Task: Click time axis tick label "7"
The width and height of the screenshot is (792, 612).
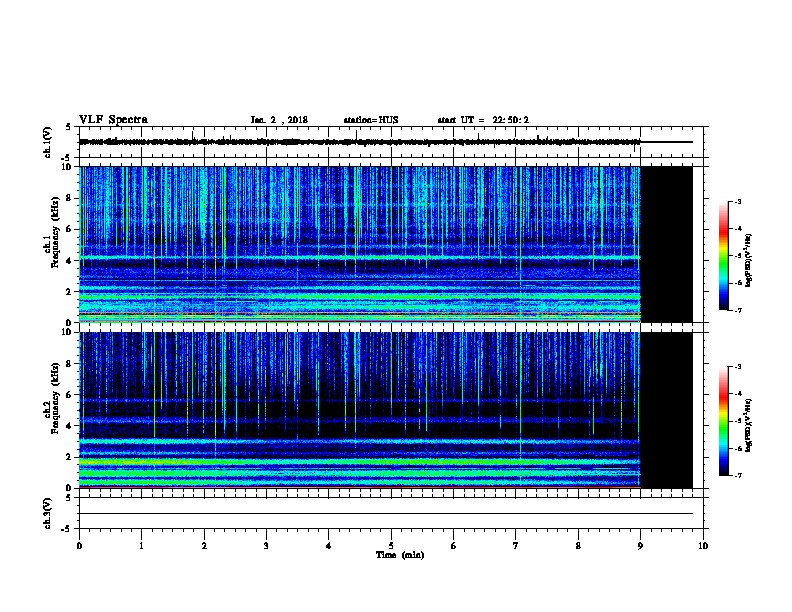Action: click(515, 546)
